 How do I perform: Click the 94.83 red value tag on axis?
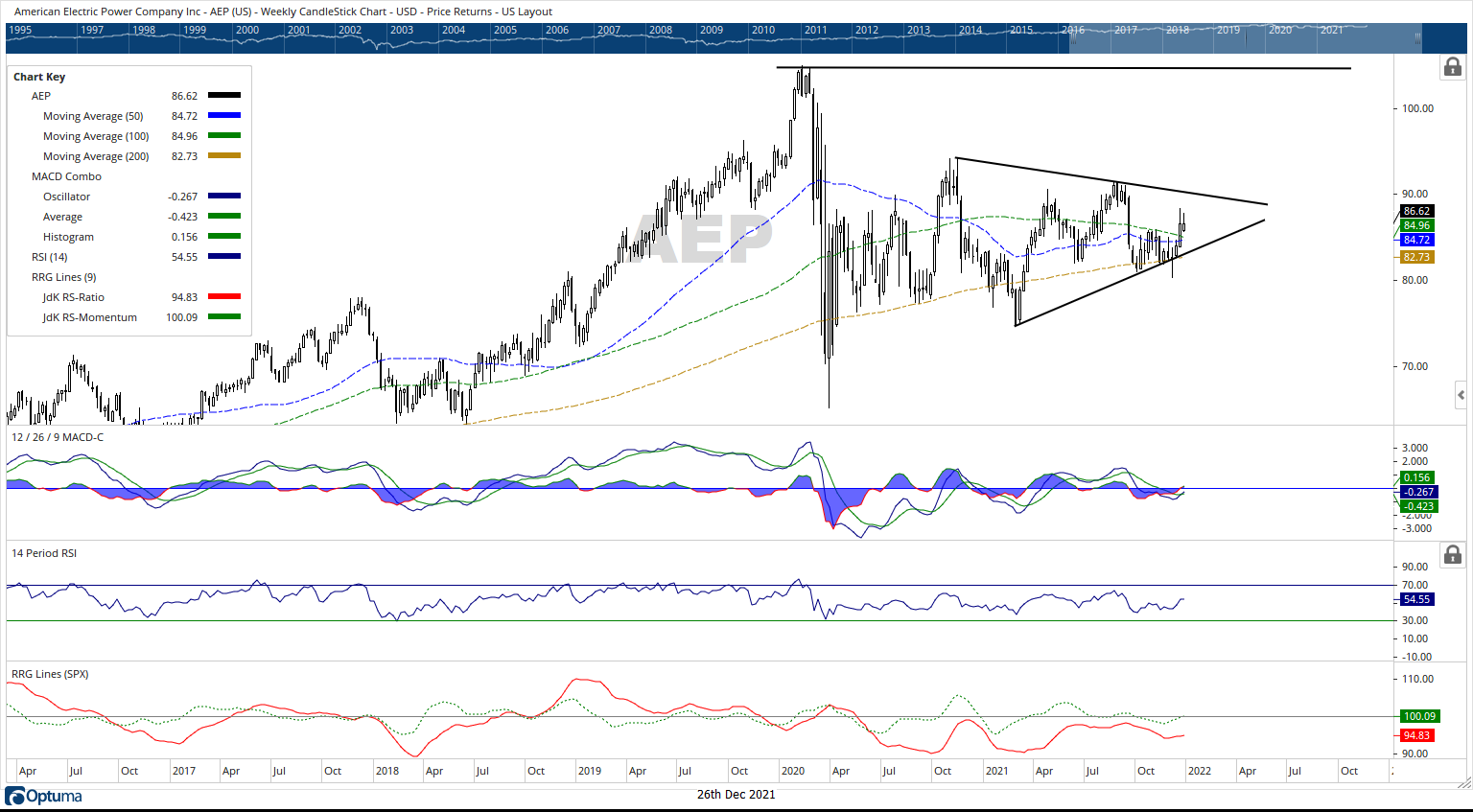coord(1416,735)
